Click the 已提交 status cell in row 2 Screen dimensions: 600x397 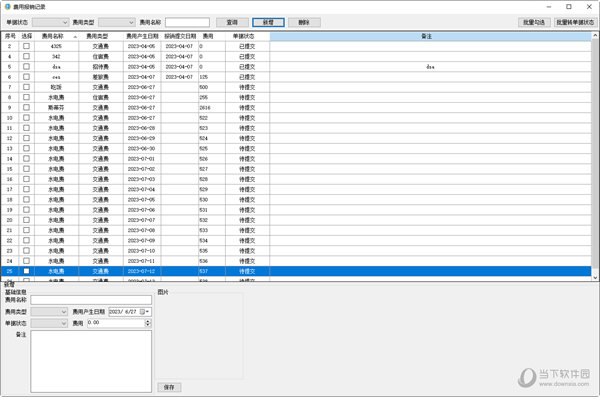pyautogui.click(x=247, y=46)
